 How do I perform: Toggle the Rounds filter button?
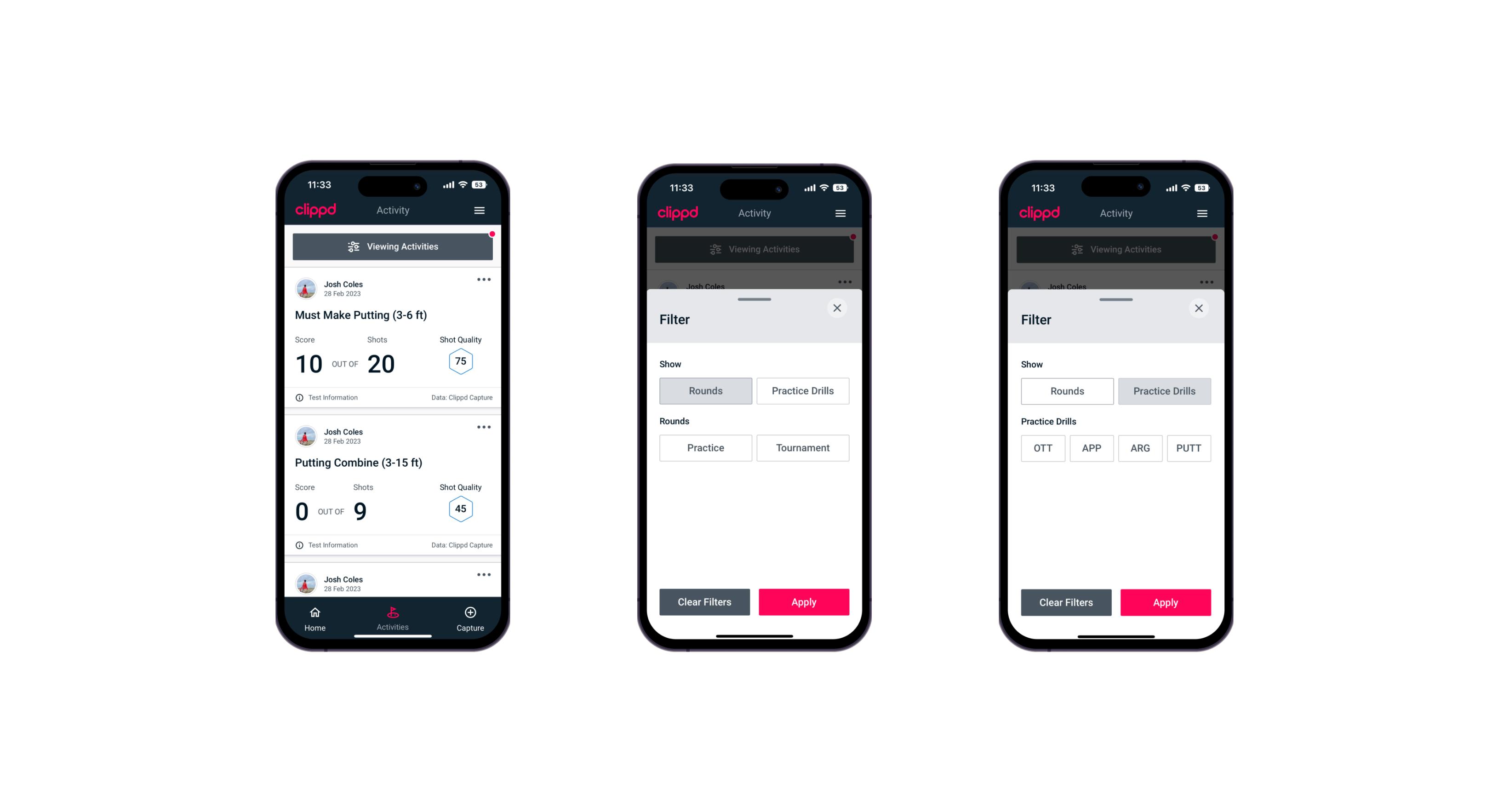[706, 390]
